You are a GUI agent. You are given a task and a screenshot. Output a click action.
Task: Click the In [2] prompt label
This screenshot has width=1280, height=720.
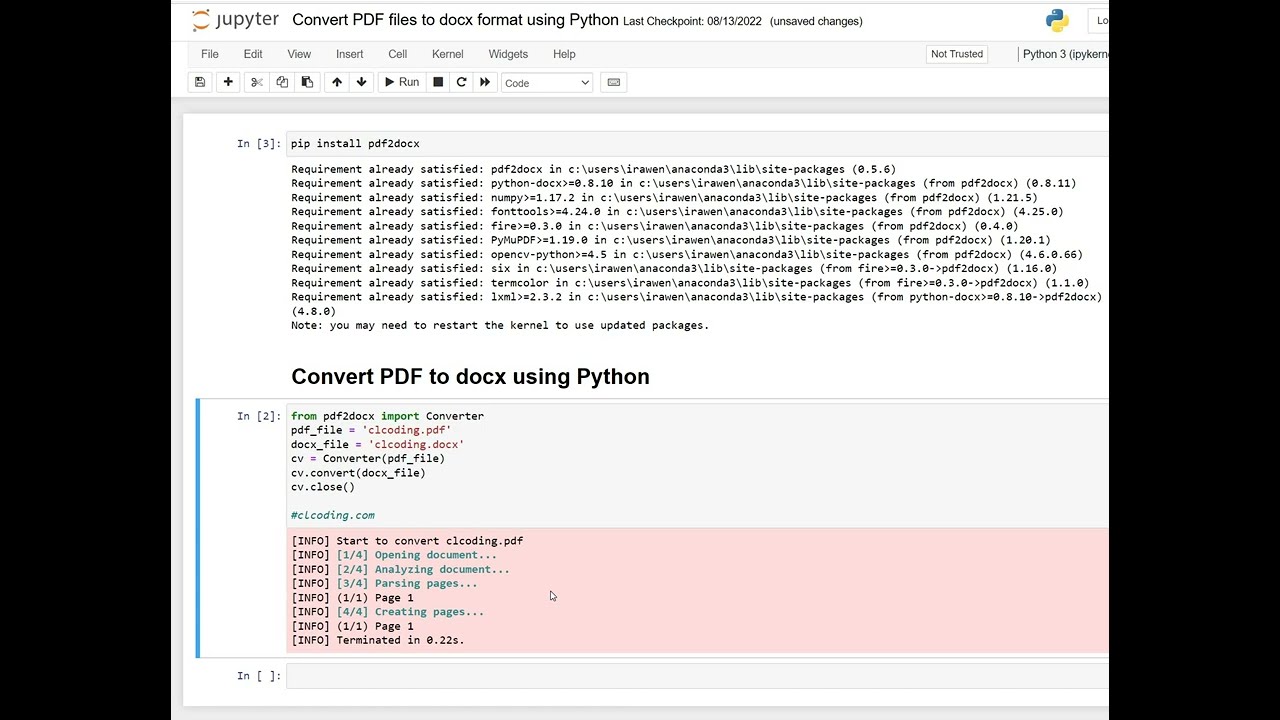259,416
